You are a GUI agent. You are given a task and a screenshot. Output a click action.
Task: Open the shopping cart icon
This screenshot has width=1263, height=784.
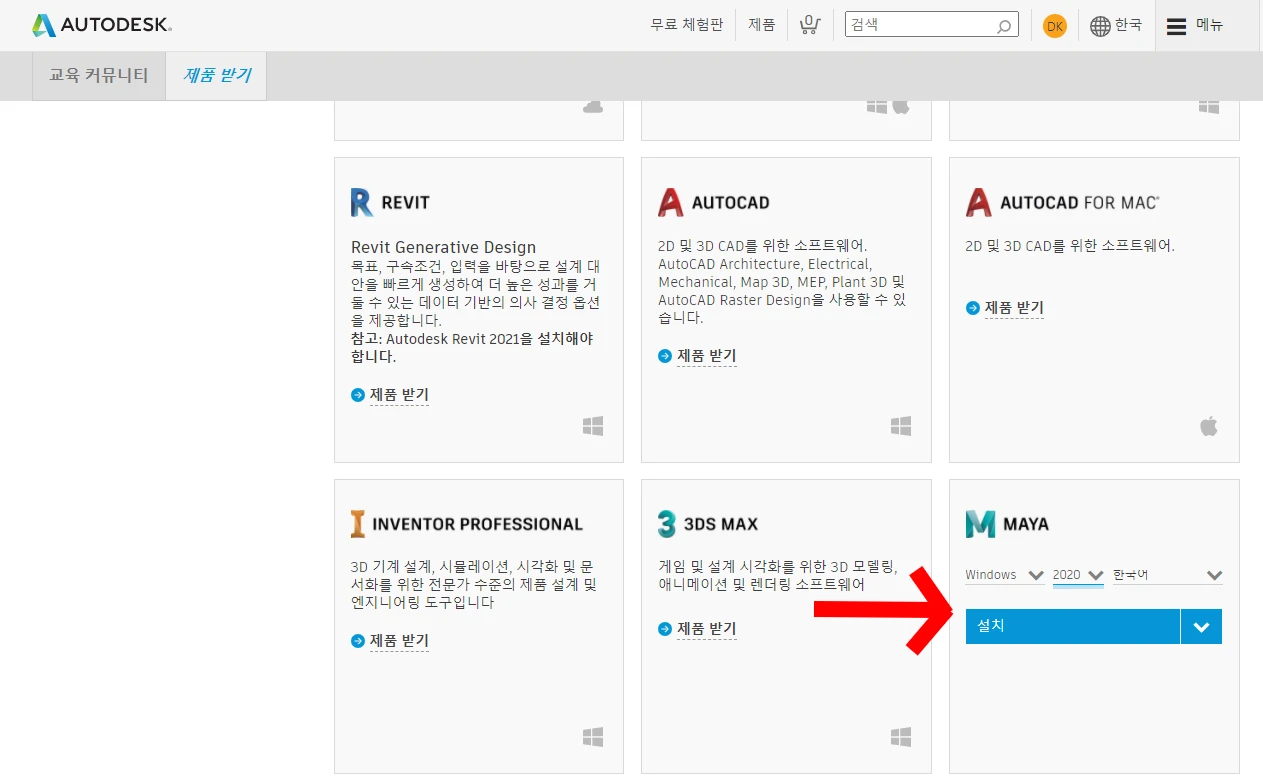click(811, 25)
